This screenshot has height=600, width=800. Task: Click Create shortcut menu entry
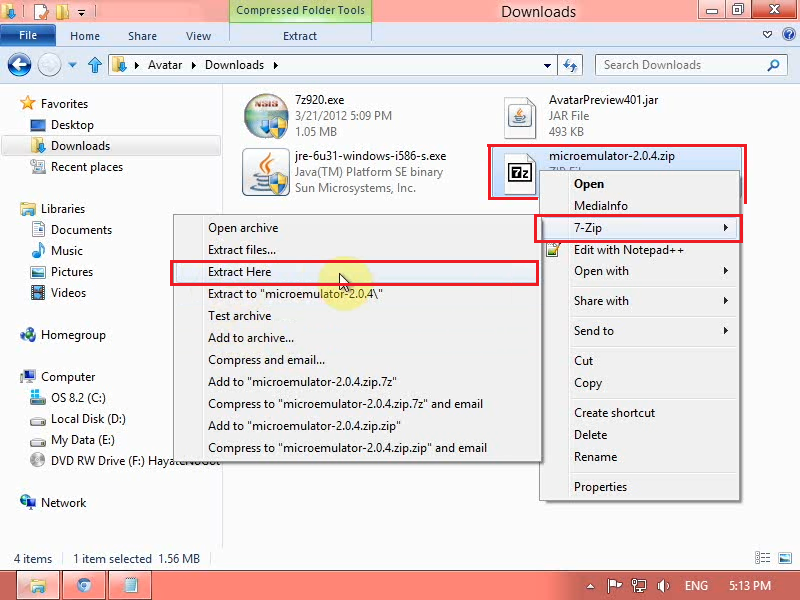click(640, 413)
